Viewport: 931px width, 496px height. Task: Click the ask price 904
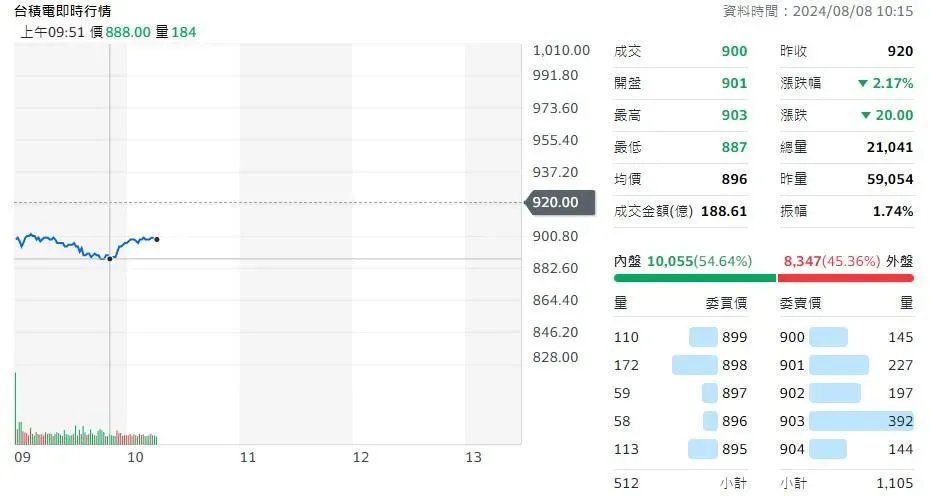792,449
